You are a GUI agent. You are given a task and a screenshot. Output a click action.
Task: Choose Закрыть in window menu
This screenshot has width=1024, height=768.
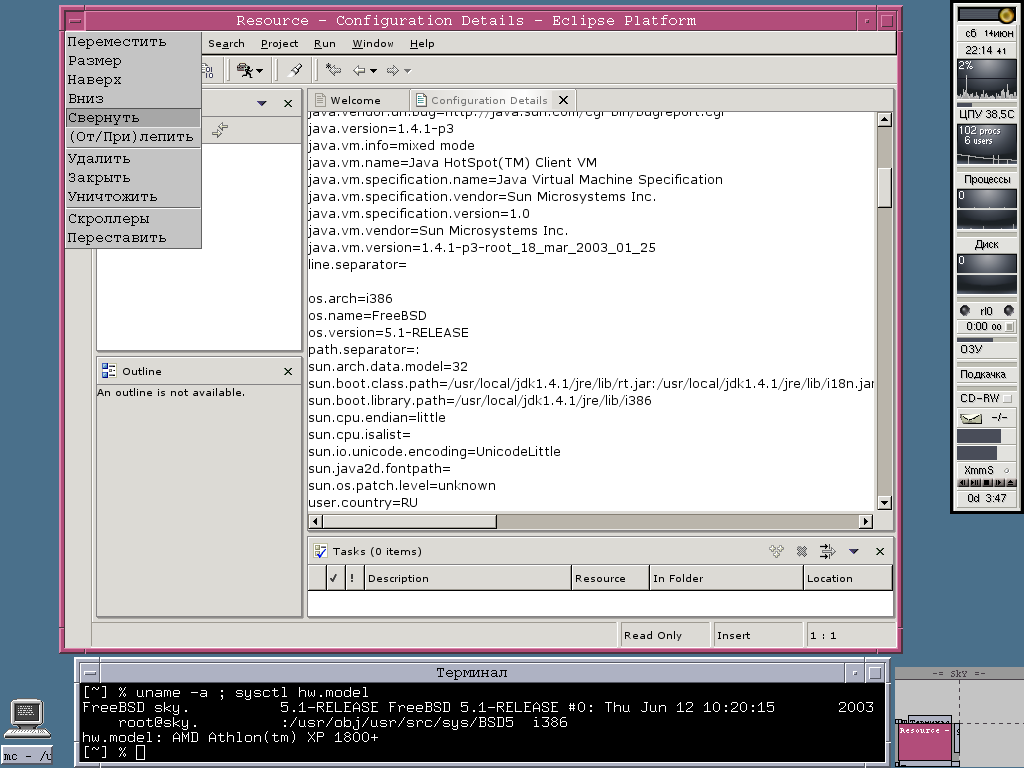pyautogui.click(x=133, y=178)
